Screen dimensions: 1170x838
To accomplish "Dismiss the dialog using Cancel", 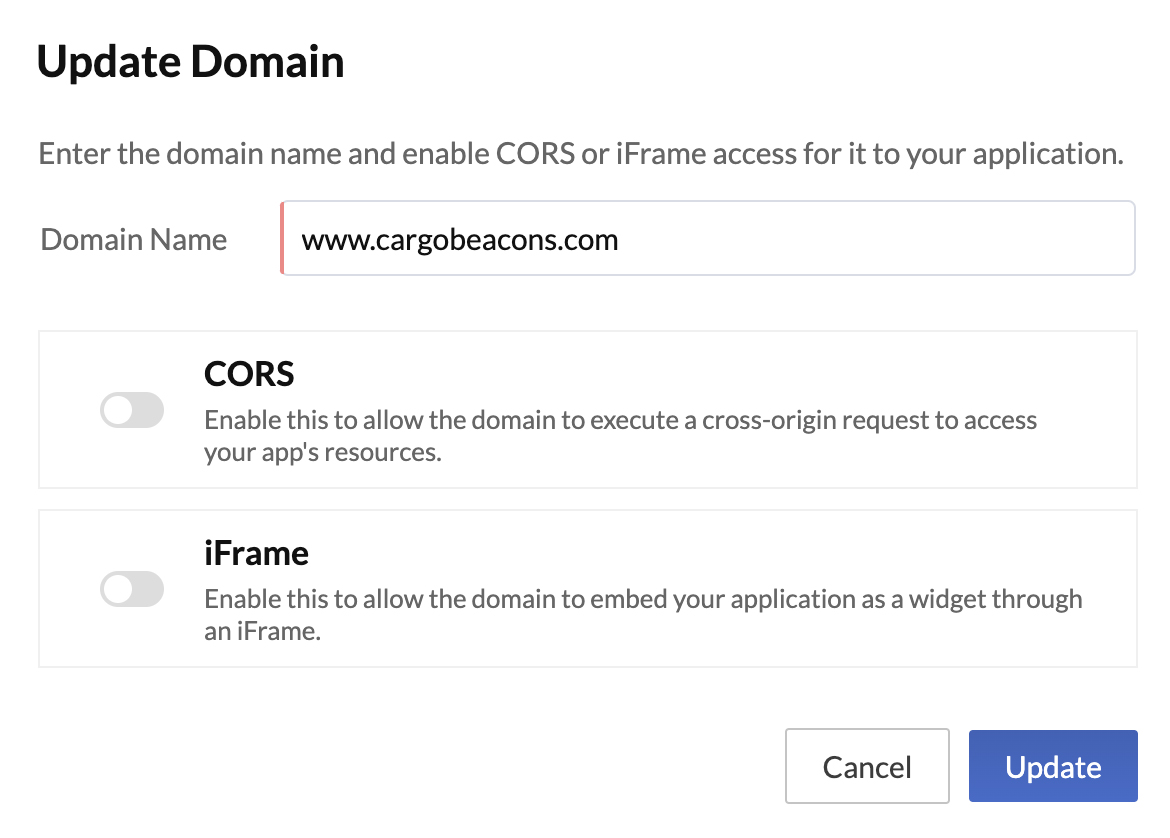I will pyautogui.click(x=867, y=766).
